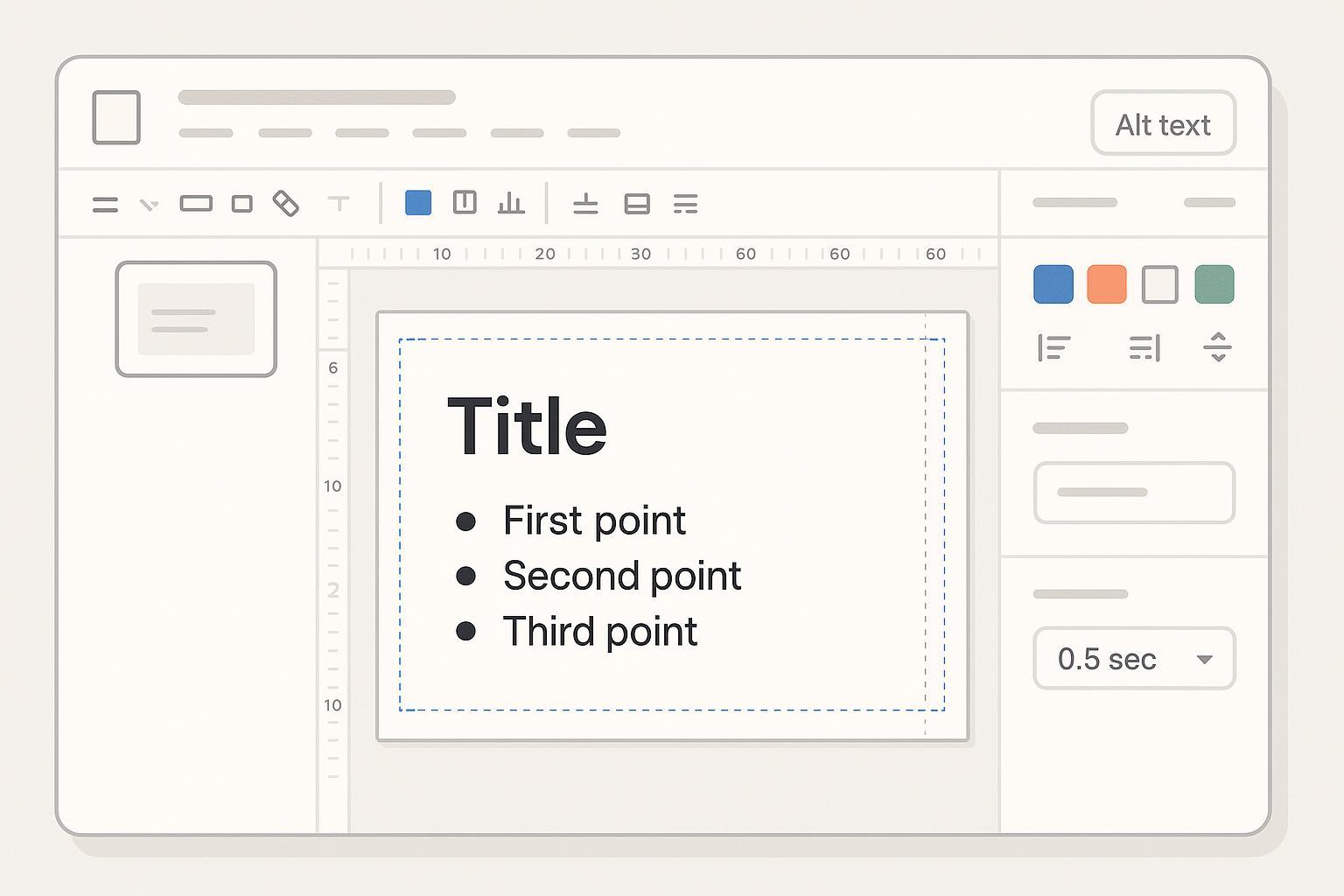Open the 0.5 sec duration dropdown
The image size is (1344, 896).
tap(1134, 659)
